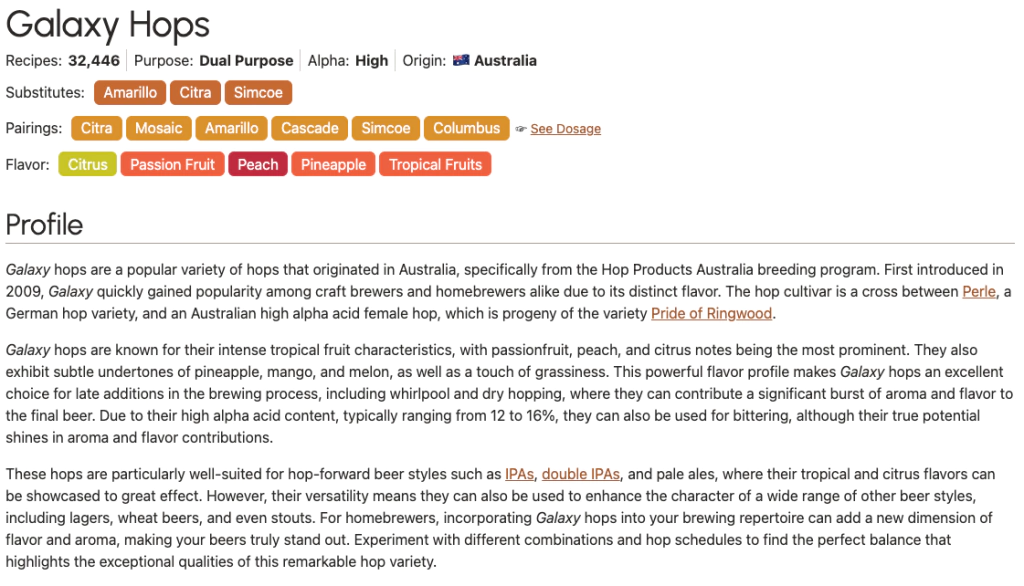Select Amarillo in the Pairings row
1024x586 pixels.
point(231,128)
